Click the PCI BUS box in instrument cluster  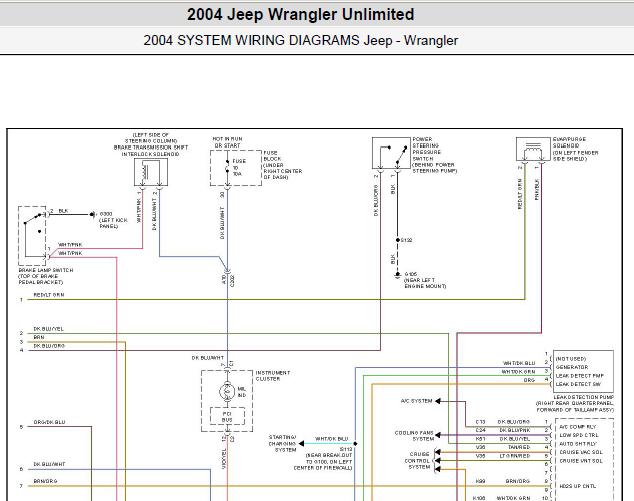[x=227, y=416]
